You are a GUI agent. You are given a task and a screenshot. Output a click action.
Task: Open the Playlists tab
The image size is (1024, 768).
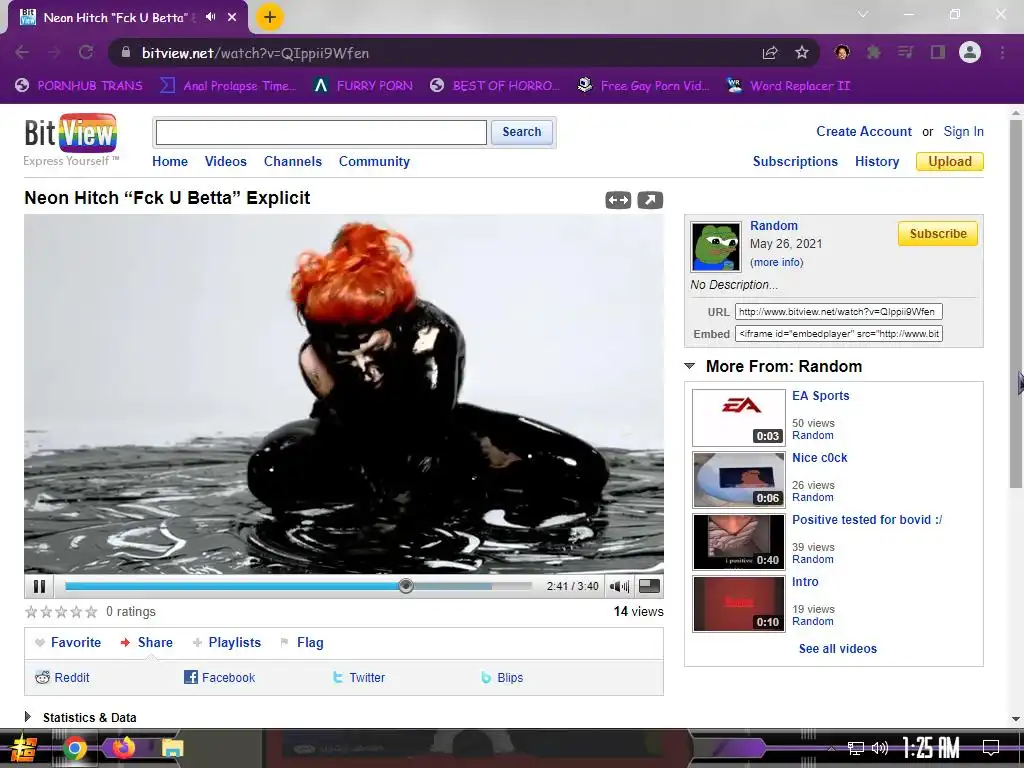227,643
